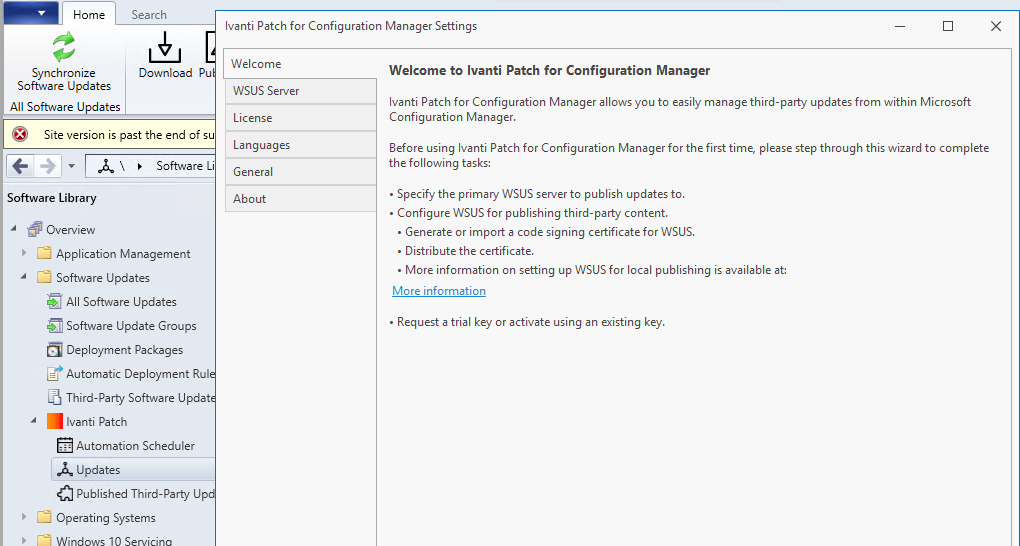Open Automation Scheduler under Ivanti Patch
This screenshot has height=546, width=1020.
point(135,446)
